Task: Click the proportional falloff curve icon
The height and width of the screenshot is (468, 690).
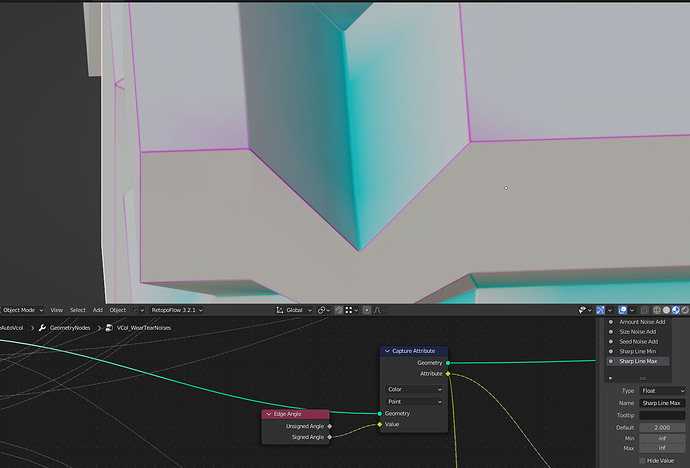Action: point(378,310)
